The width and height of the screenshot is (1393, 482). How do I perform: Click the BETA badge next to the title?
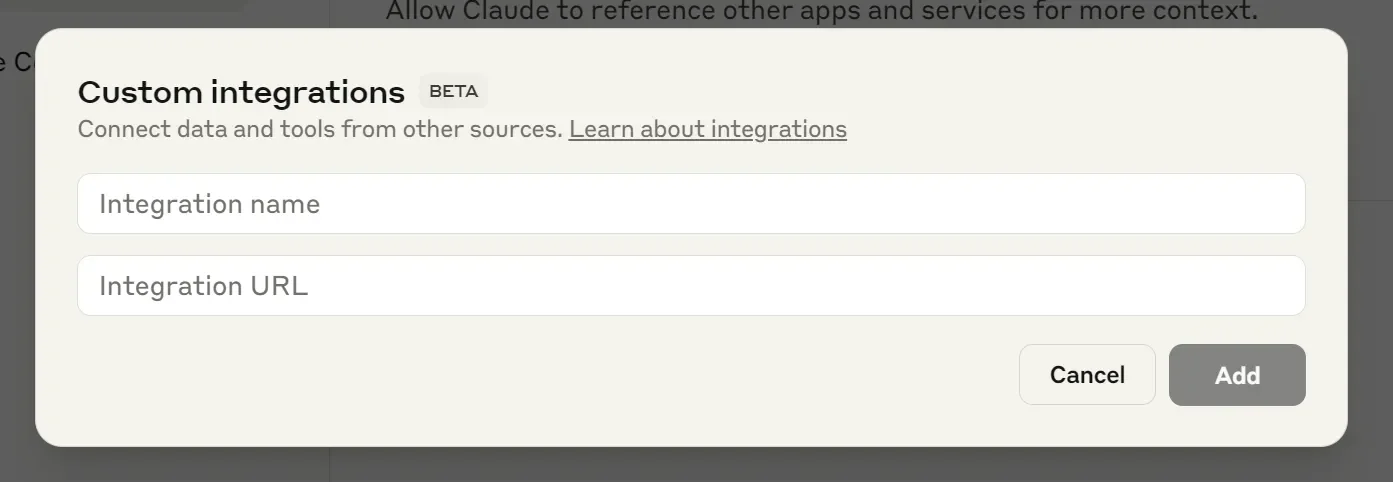point(453,91)
